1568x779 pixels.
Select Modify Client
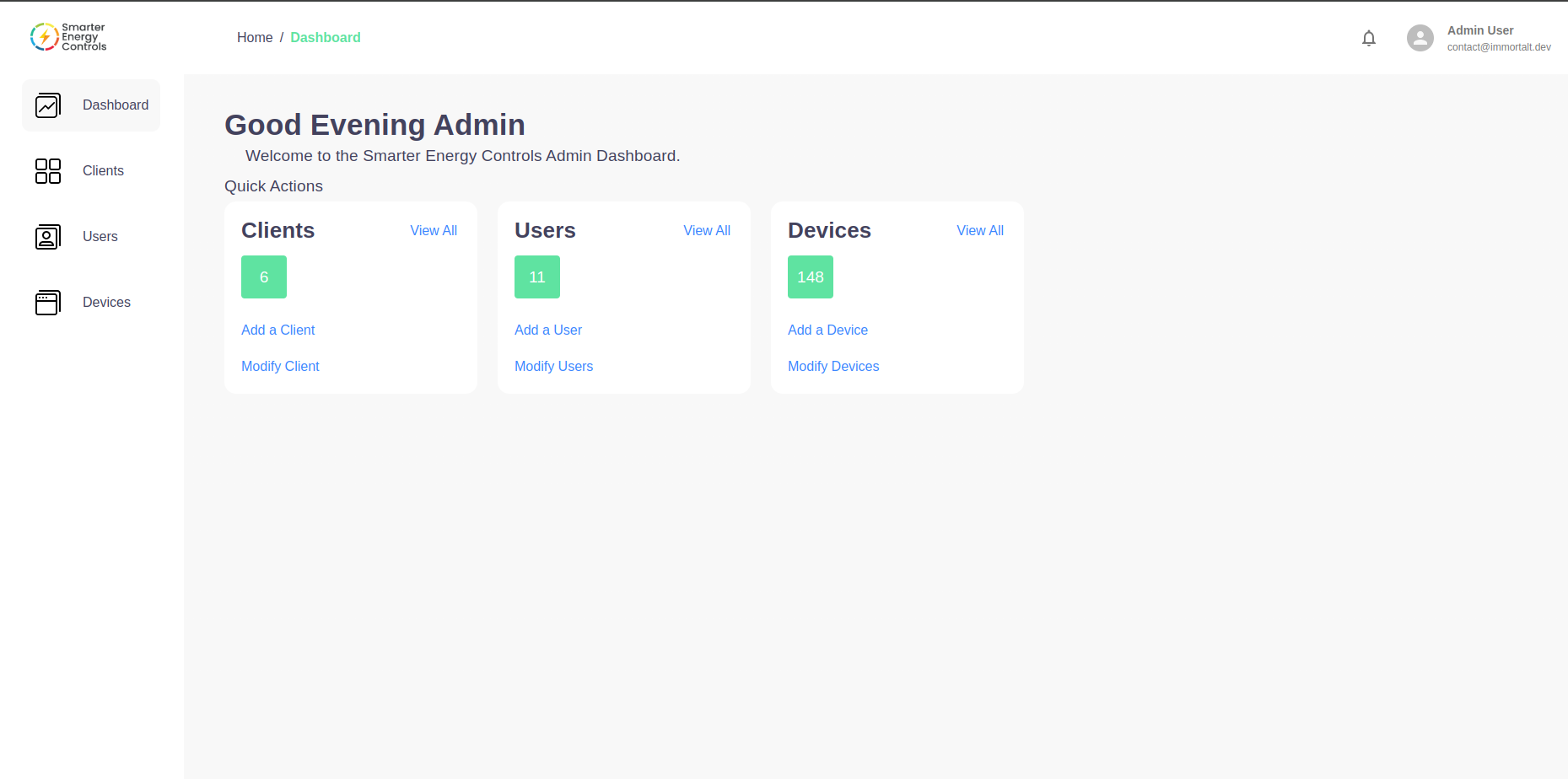280,366
